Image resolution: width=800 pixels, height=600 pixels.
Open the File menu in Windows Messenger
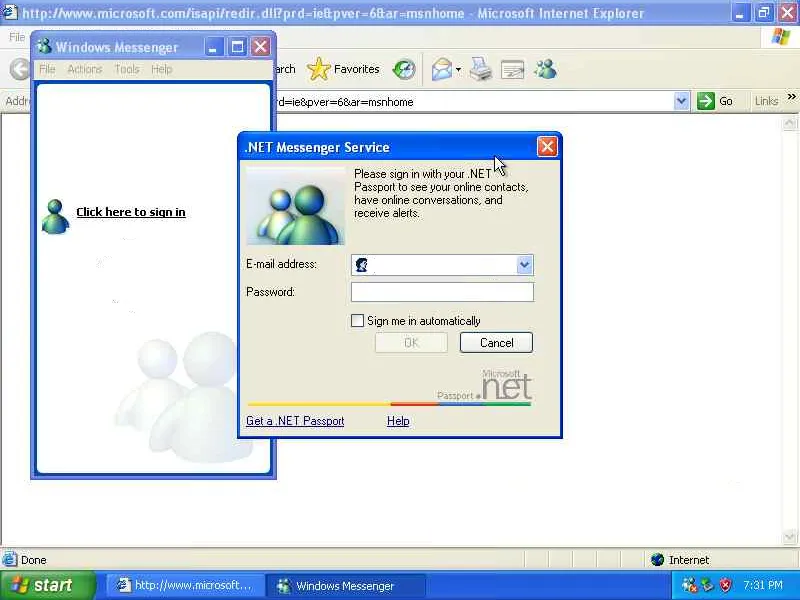click(47, 69)
